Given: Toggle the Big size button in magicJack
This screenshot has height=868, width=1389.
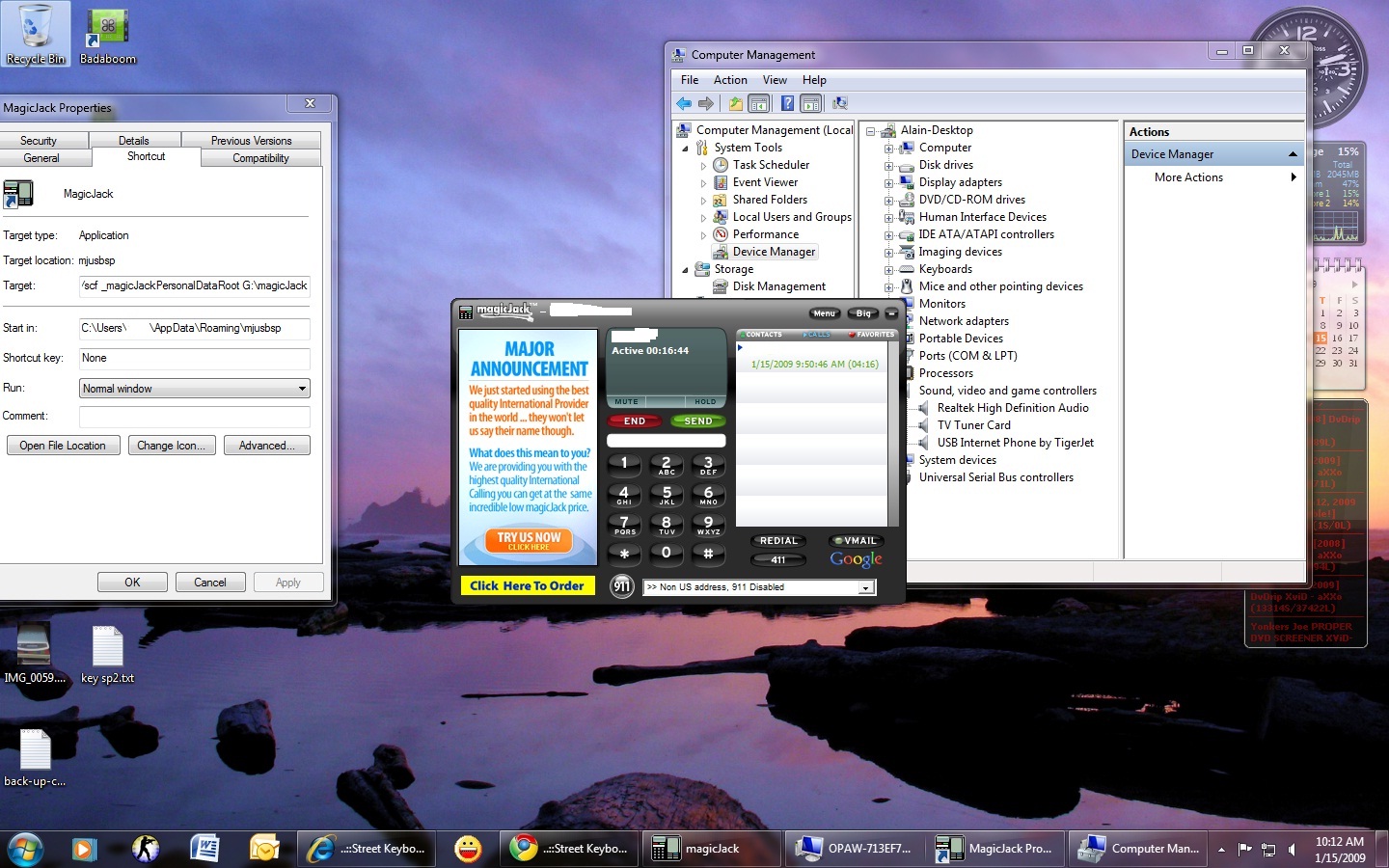Looking at the screenshot, I should pyautogui.click(x=863, y=313).
